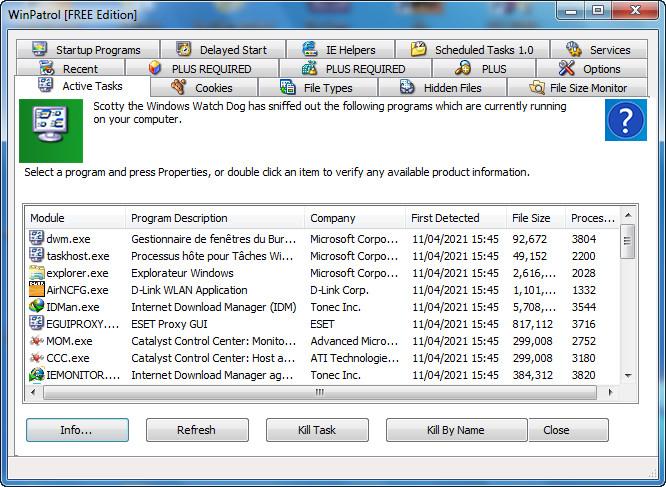This screenshot has height=487, width=666.
Task: Click the Options tools icon
Action: [x=567, y=68]
